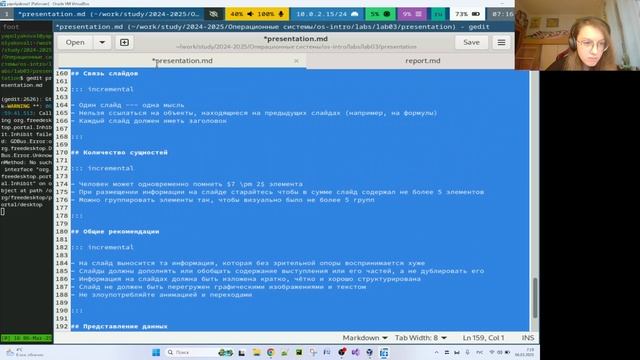Screen dimensions: 640x360
Task: Click the foot terminal title
Action: pyautogui.click(x=11, y=27)
